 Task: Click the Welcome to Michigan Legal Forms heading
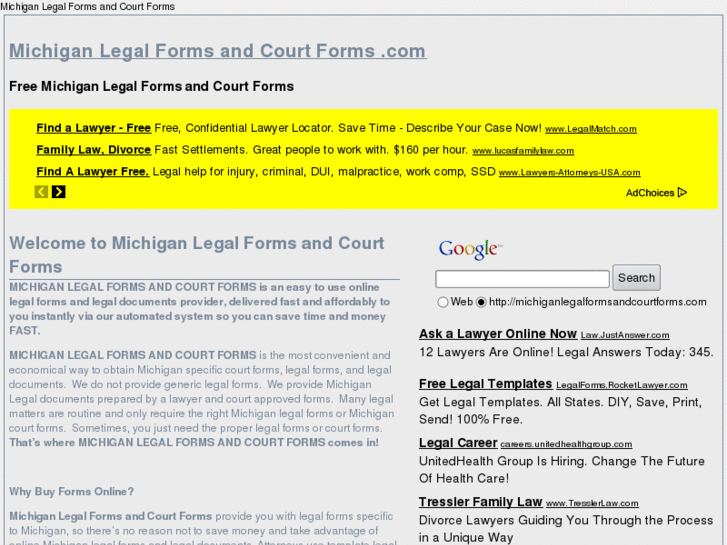click(x=197, y=255)
